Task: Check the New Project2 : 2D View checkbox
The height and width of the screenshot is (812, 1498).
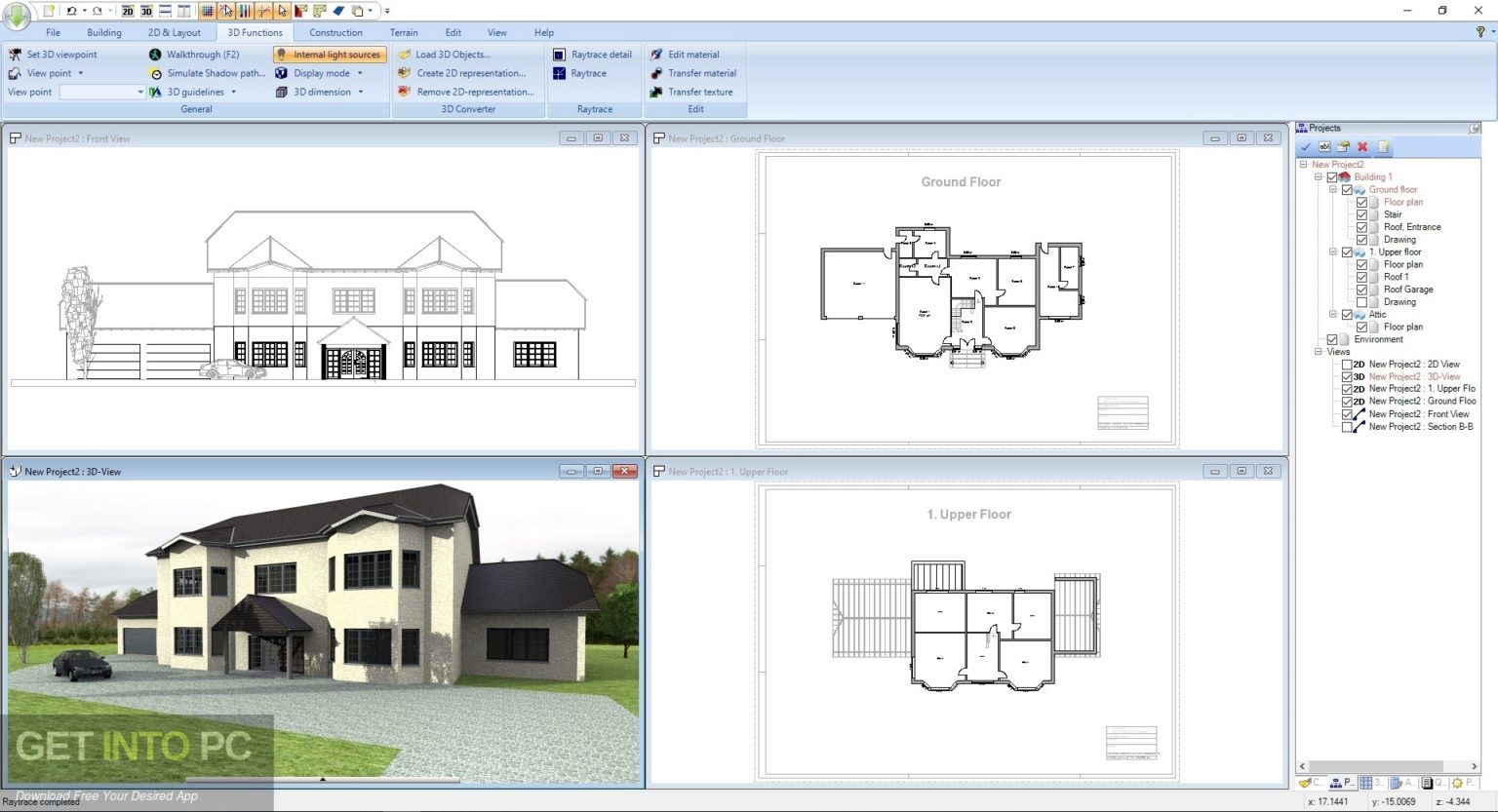Action: [1347, 365]
